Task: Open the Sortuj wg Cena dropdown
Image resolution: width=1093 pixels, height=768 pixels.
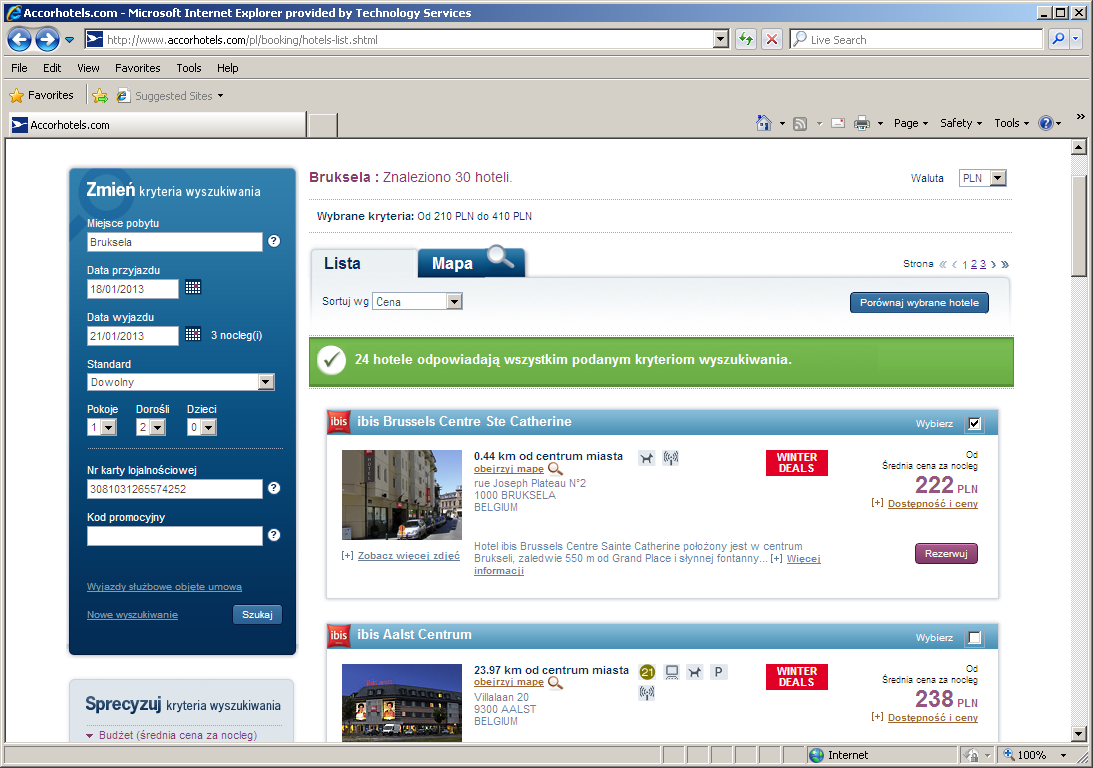Action: tap(417, 301)
